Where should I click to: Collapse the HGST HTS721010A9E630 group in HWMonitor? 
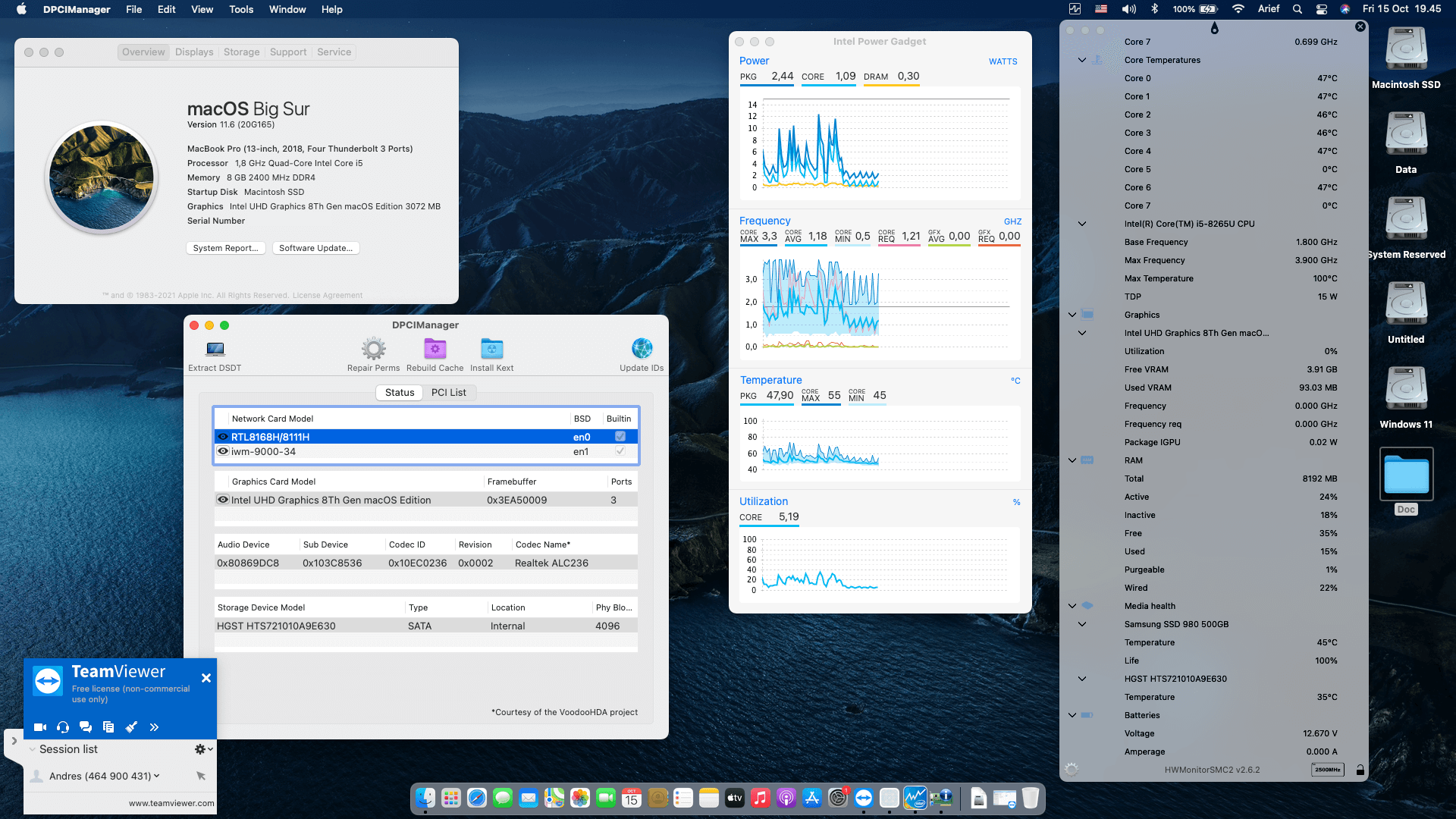(x=1082, y=679)
